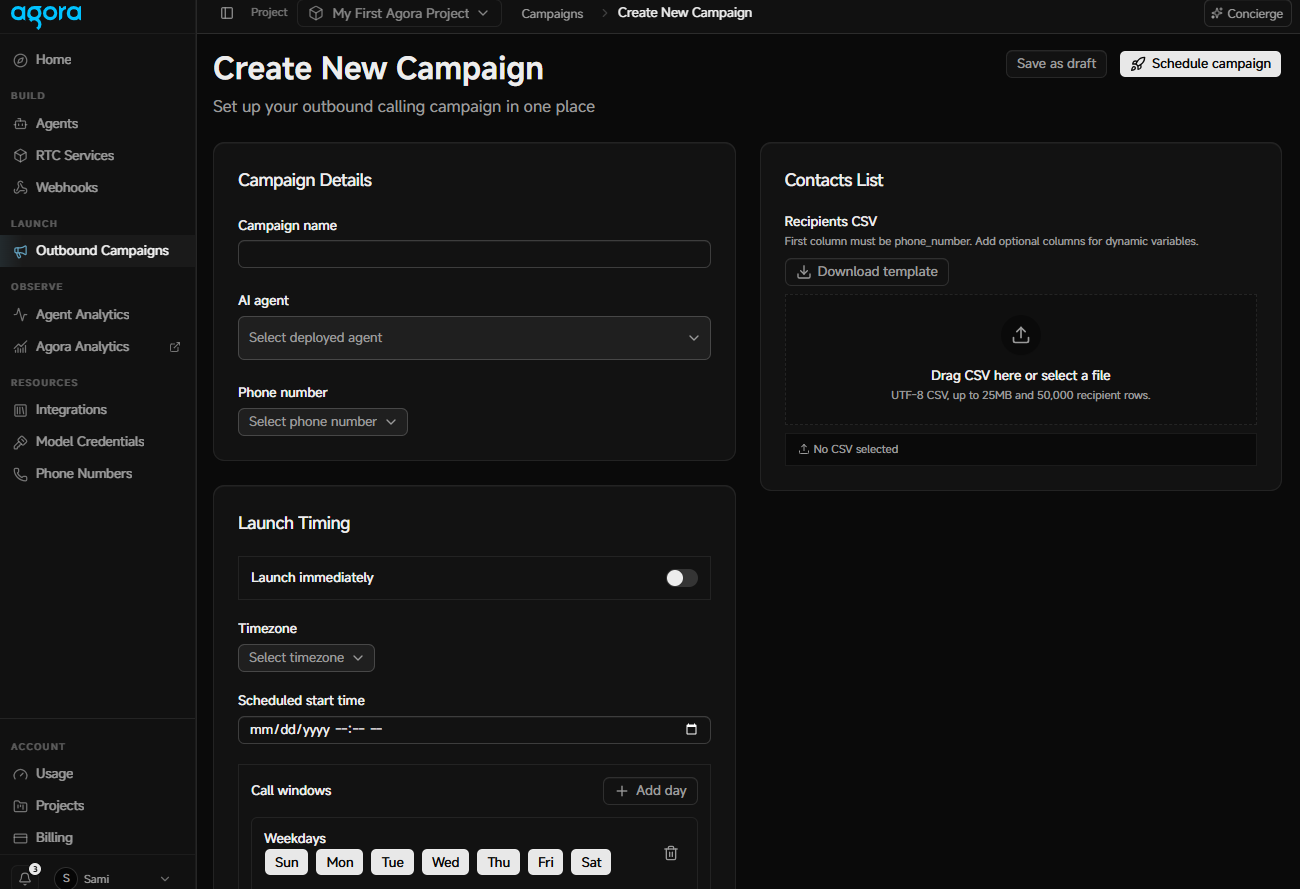This screenshot has height=889, width=1300.
Task: Click the Billing card icon
Action: coord(20,838)
